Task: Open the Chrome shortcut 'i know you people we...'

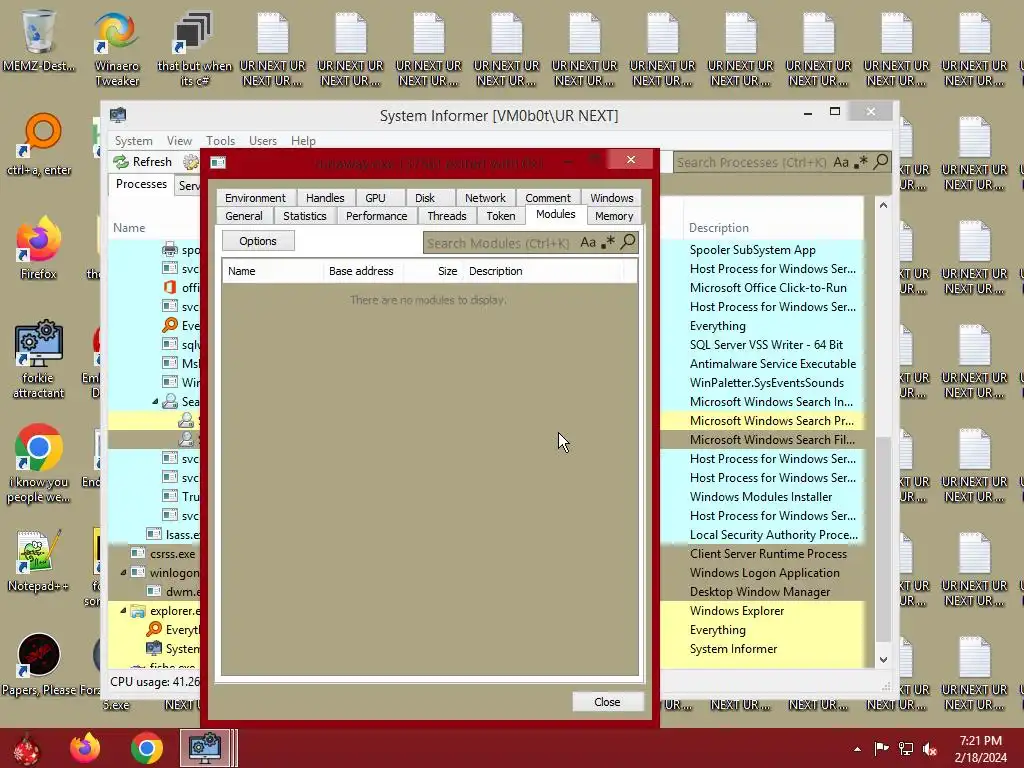Action: 39,464
